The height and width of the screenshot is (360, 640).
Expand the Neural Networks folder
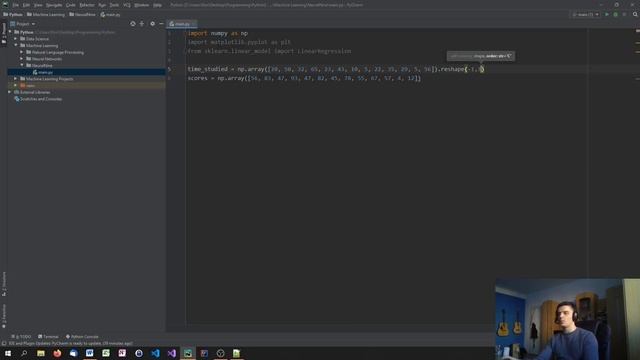pos(22,59)
